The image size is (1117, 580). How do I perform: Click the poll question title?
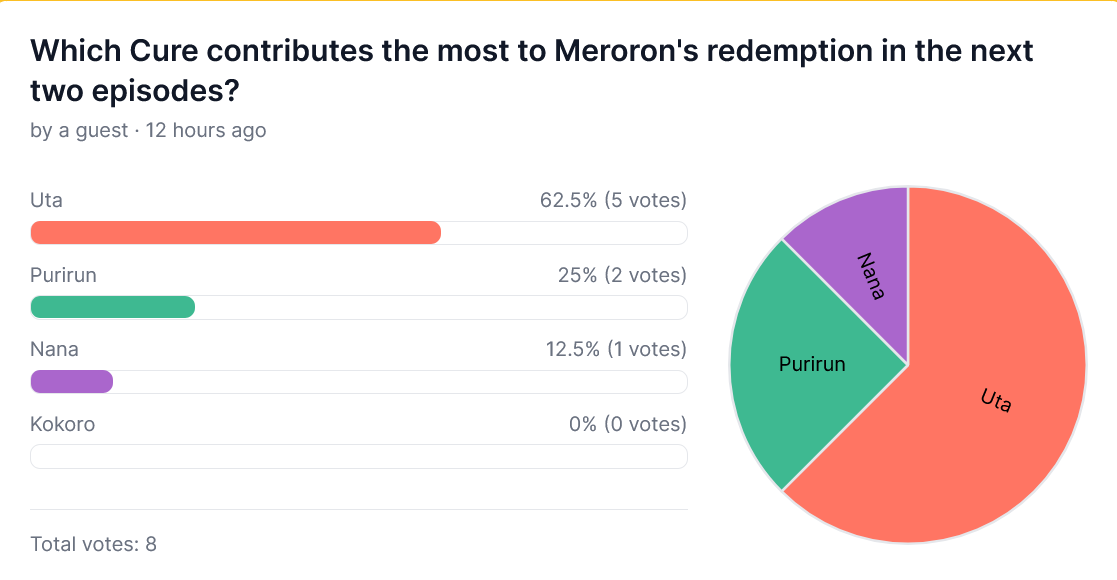pyautogui.click(x=531, y=70)
